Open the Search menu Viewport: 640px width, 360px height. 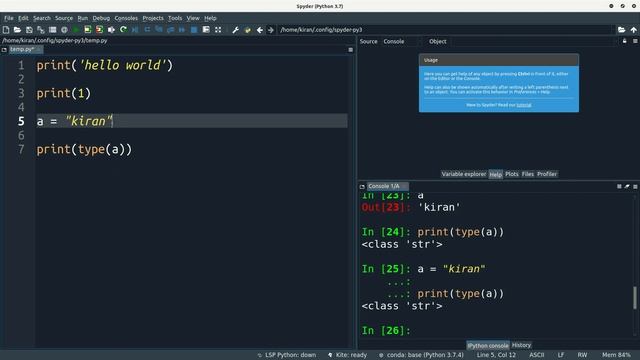click(42, 18)
